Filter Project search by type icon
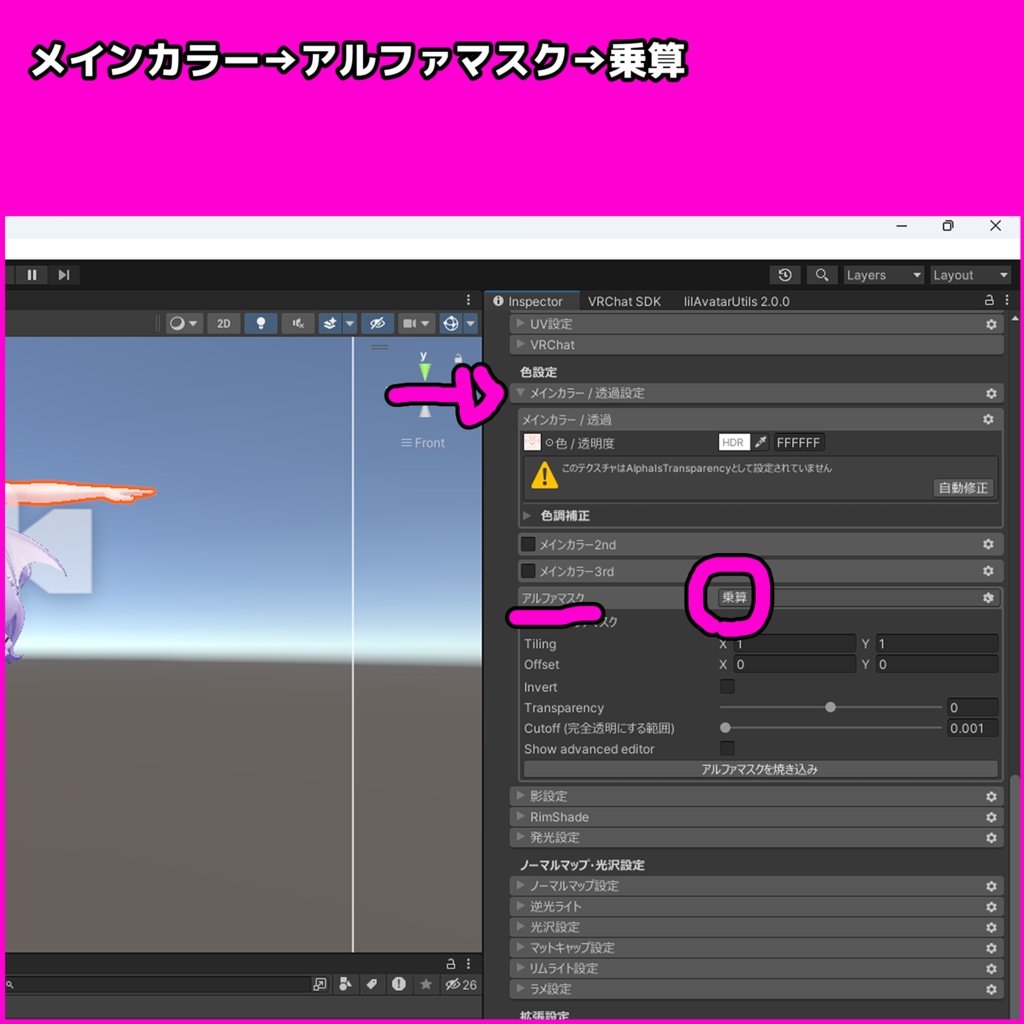The image size is (1024, 1024). pyautogui.click(x=345, y=984)
